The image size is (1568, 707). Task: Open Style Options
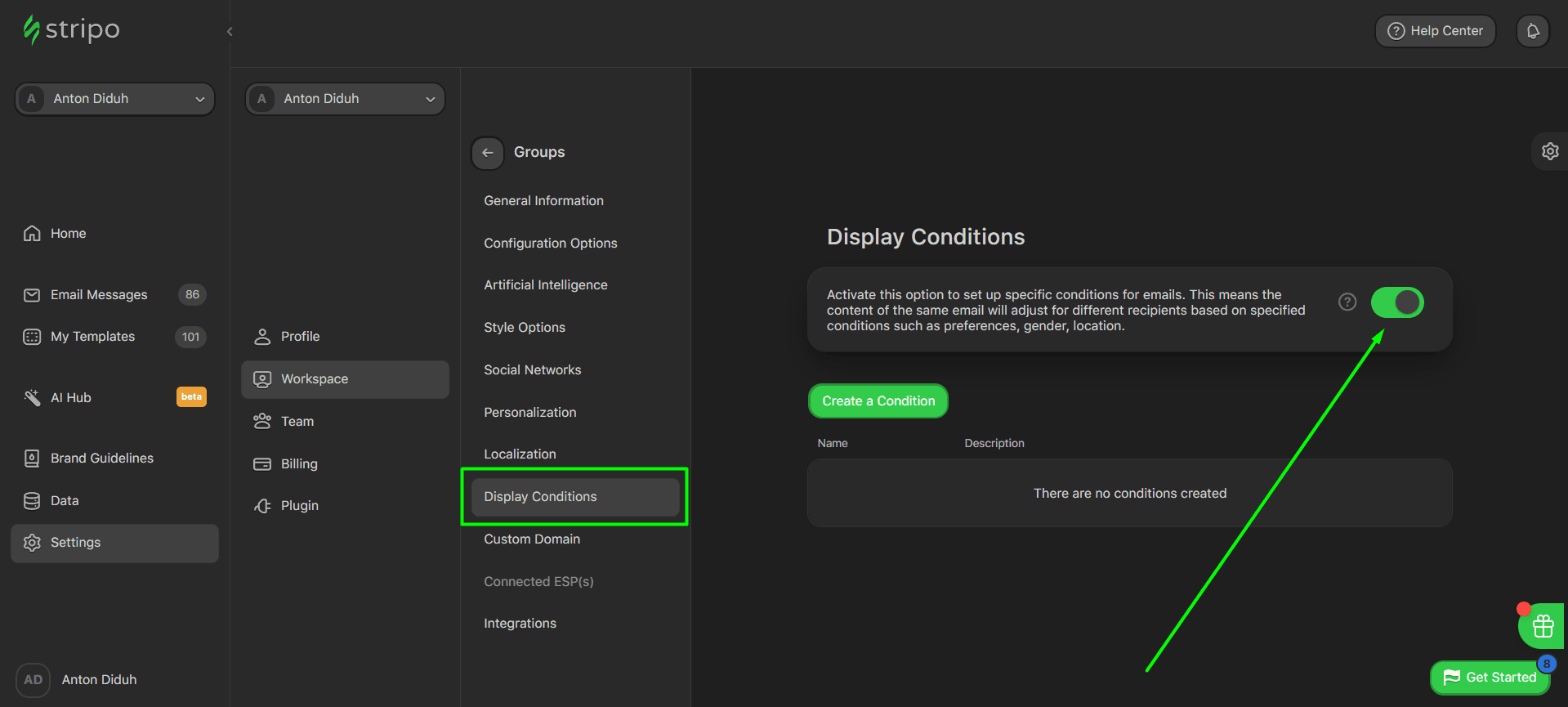[524, 328]
